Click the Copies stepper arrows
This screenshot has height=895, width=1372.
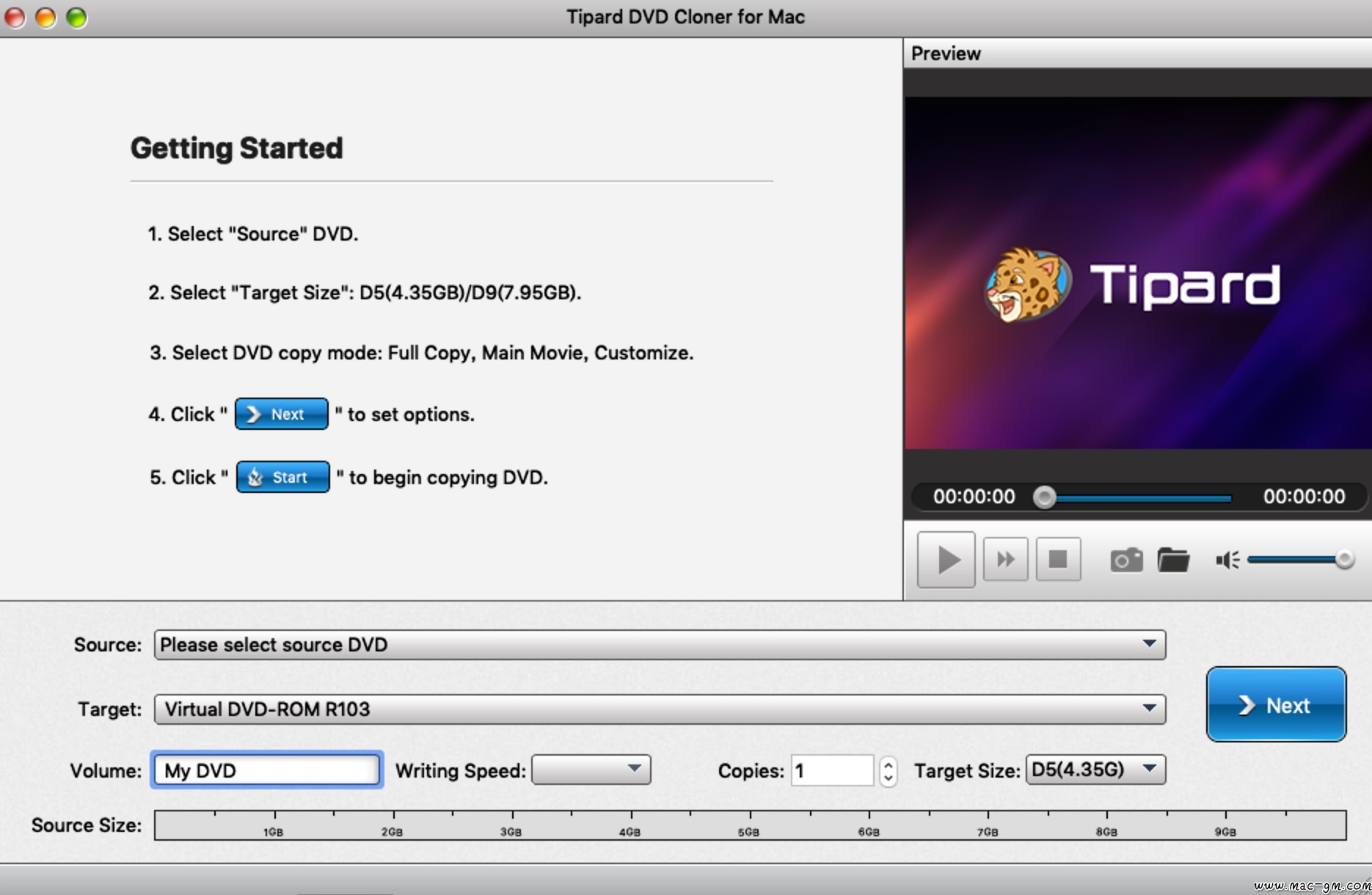[888, 770]
